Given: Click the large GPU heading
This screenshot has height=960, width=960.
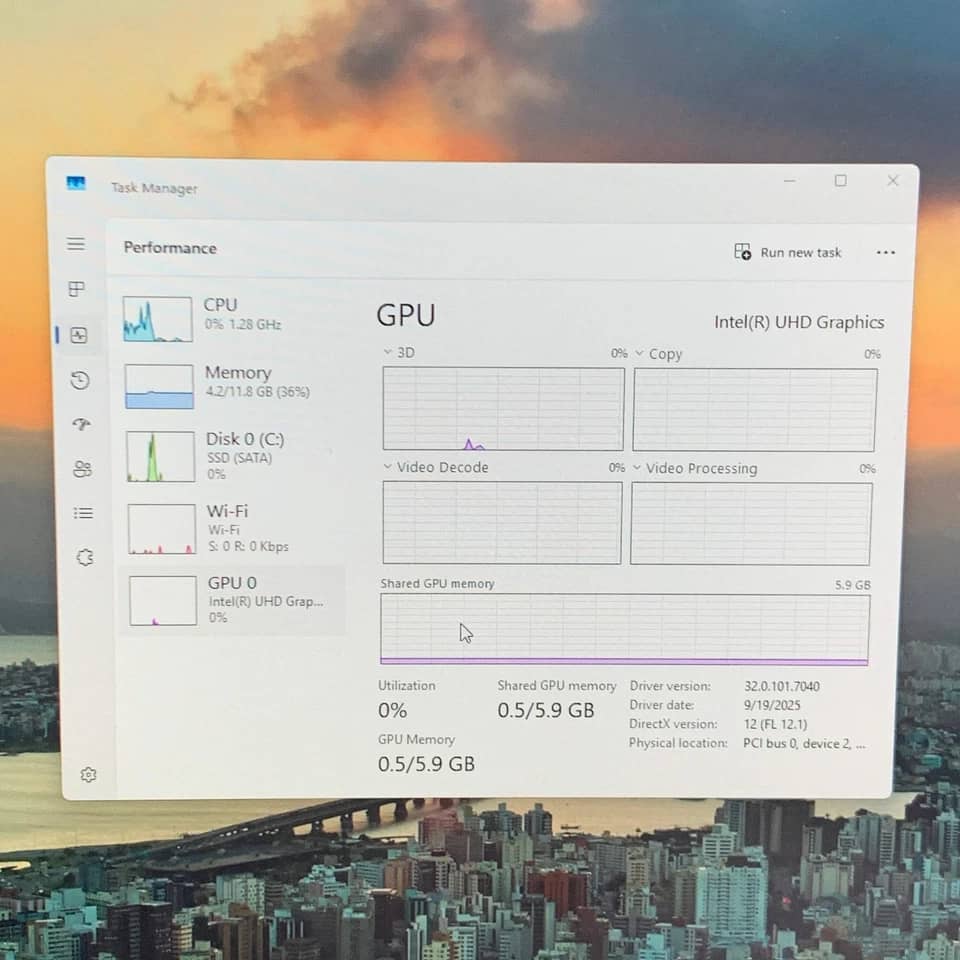Looking at the screenshot, I should pos(406,315).
